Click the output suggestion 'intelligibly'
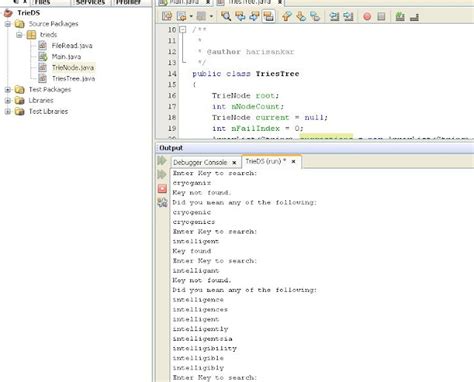Image resolution: width=474 pixels, height=382 pixels. (198, 368)
